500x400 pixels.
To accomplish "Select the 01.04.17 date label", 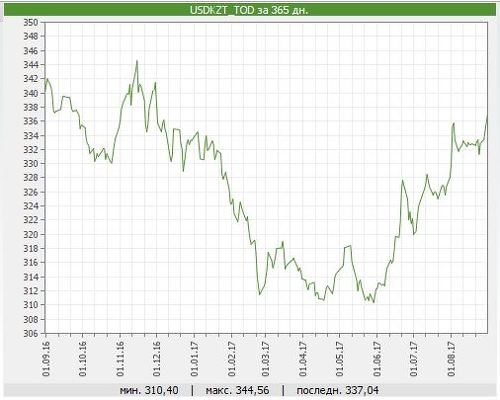I will click(303, 359).
